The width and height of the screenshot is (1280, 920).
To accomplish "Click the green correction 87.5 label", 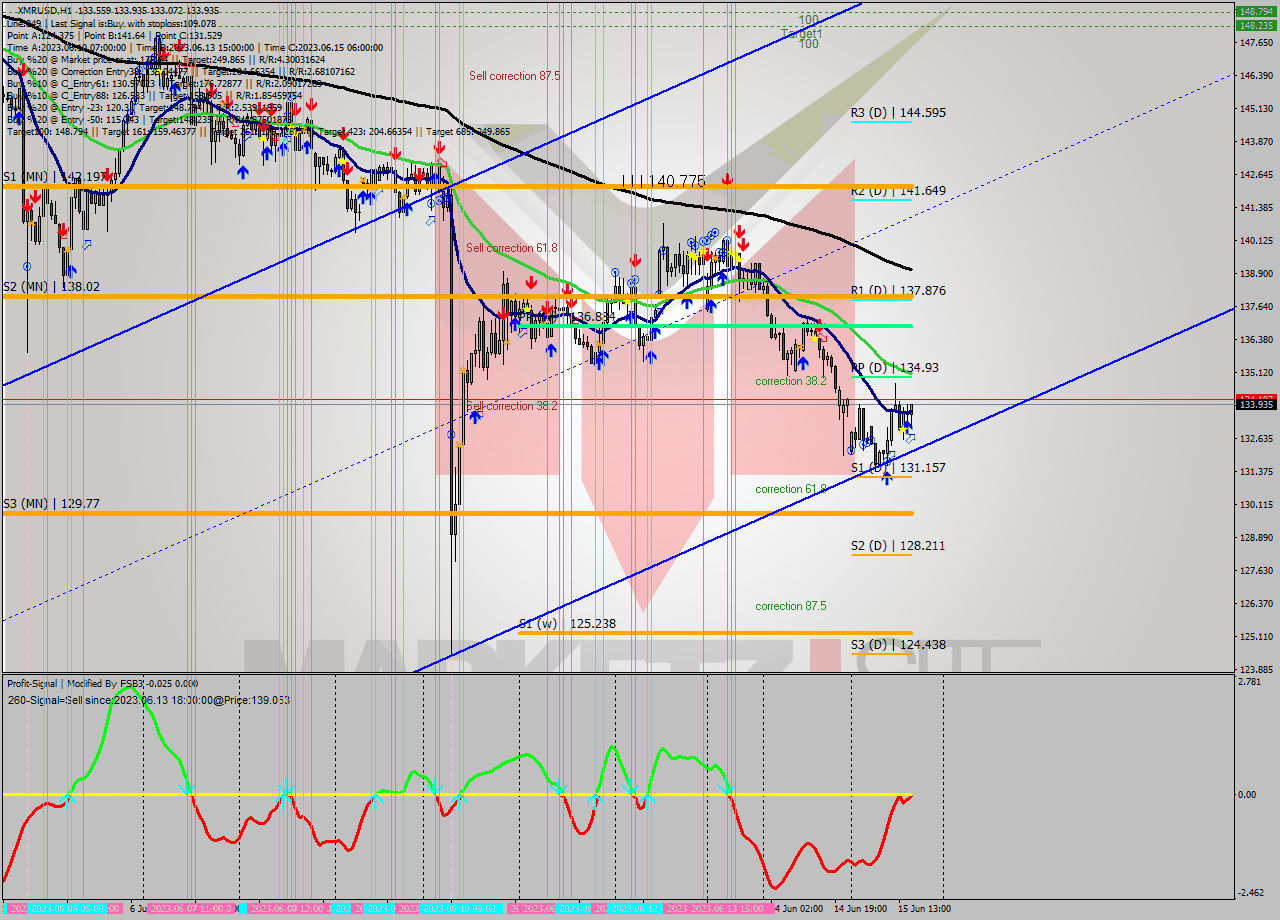I will click(791, 606).
